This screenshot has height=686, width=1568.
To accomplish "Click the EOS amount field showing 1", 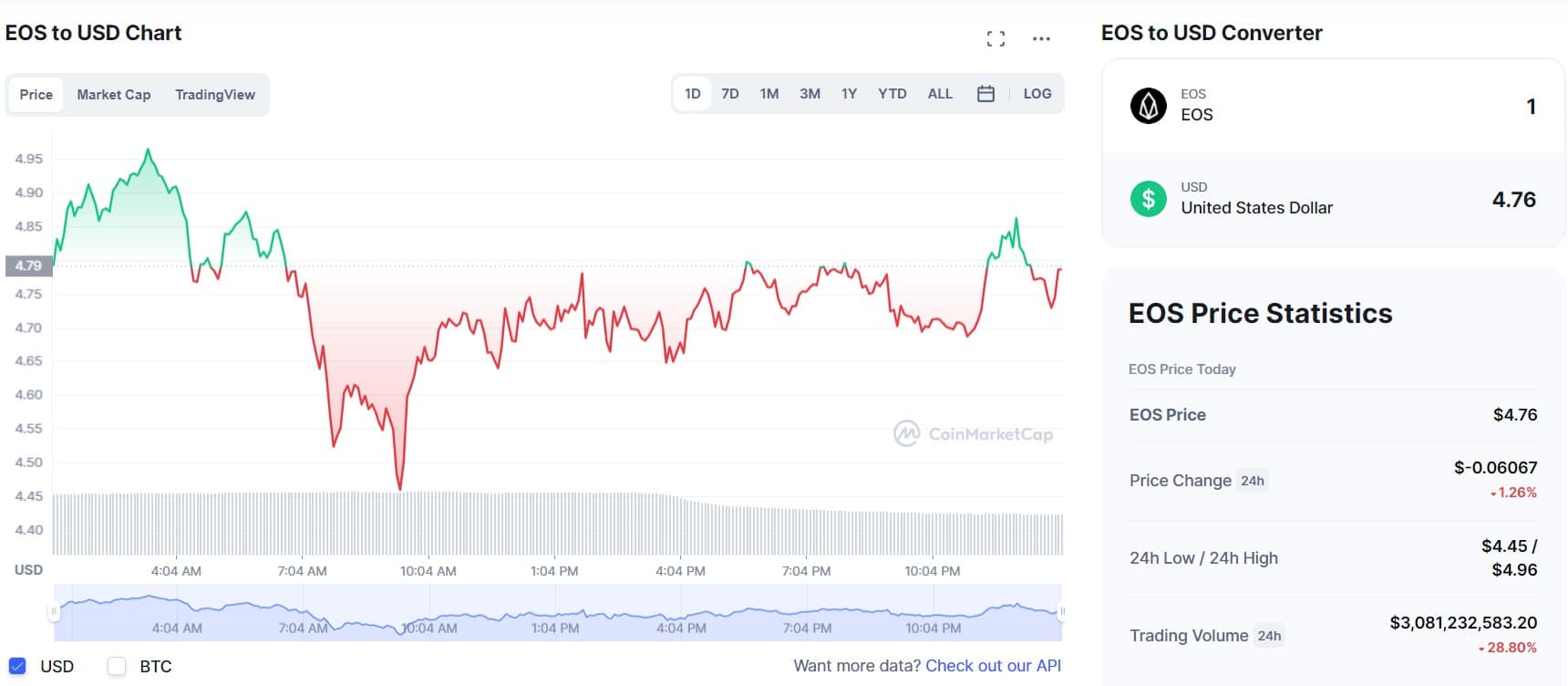I will [1531, 107].
